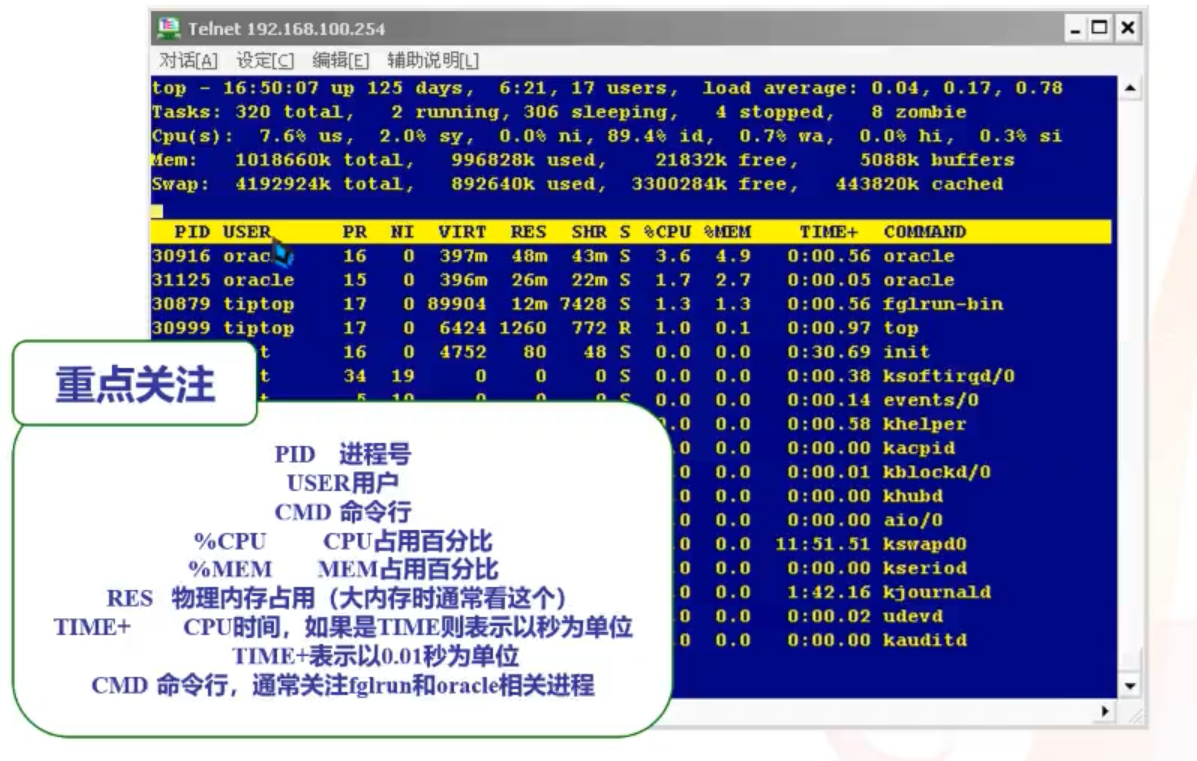1197x761 pixels.
Task: Click the %CPU column header
Action: point(667,232)
